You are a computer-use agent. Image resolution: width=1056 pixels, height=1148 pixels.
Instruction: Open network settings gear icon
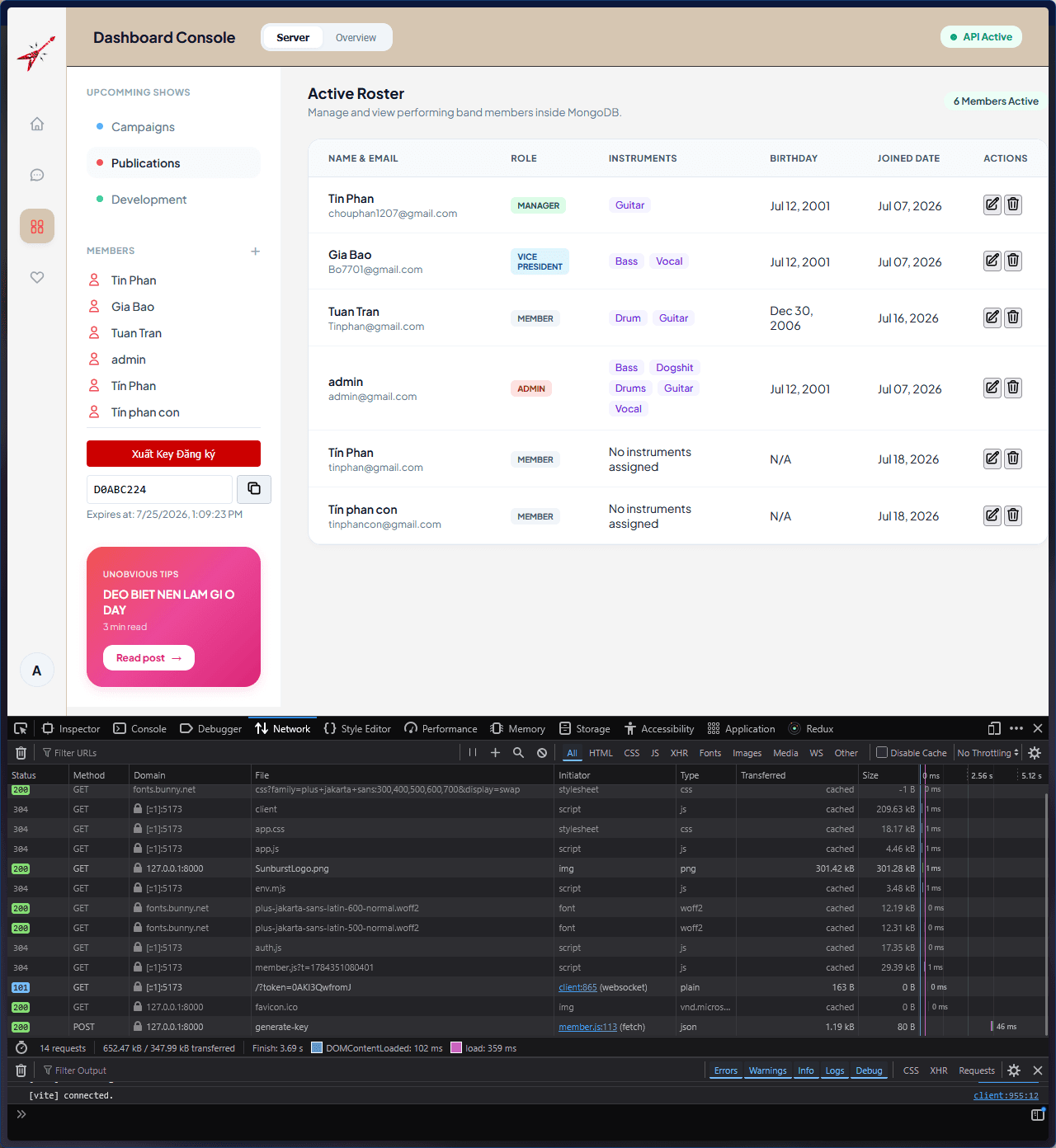click(x=1035, y=752)
